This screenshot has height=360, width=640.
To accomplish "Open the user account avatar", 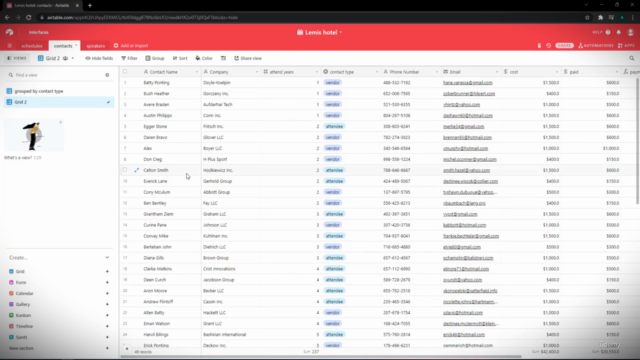I will pos(631,32).
